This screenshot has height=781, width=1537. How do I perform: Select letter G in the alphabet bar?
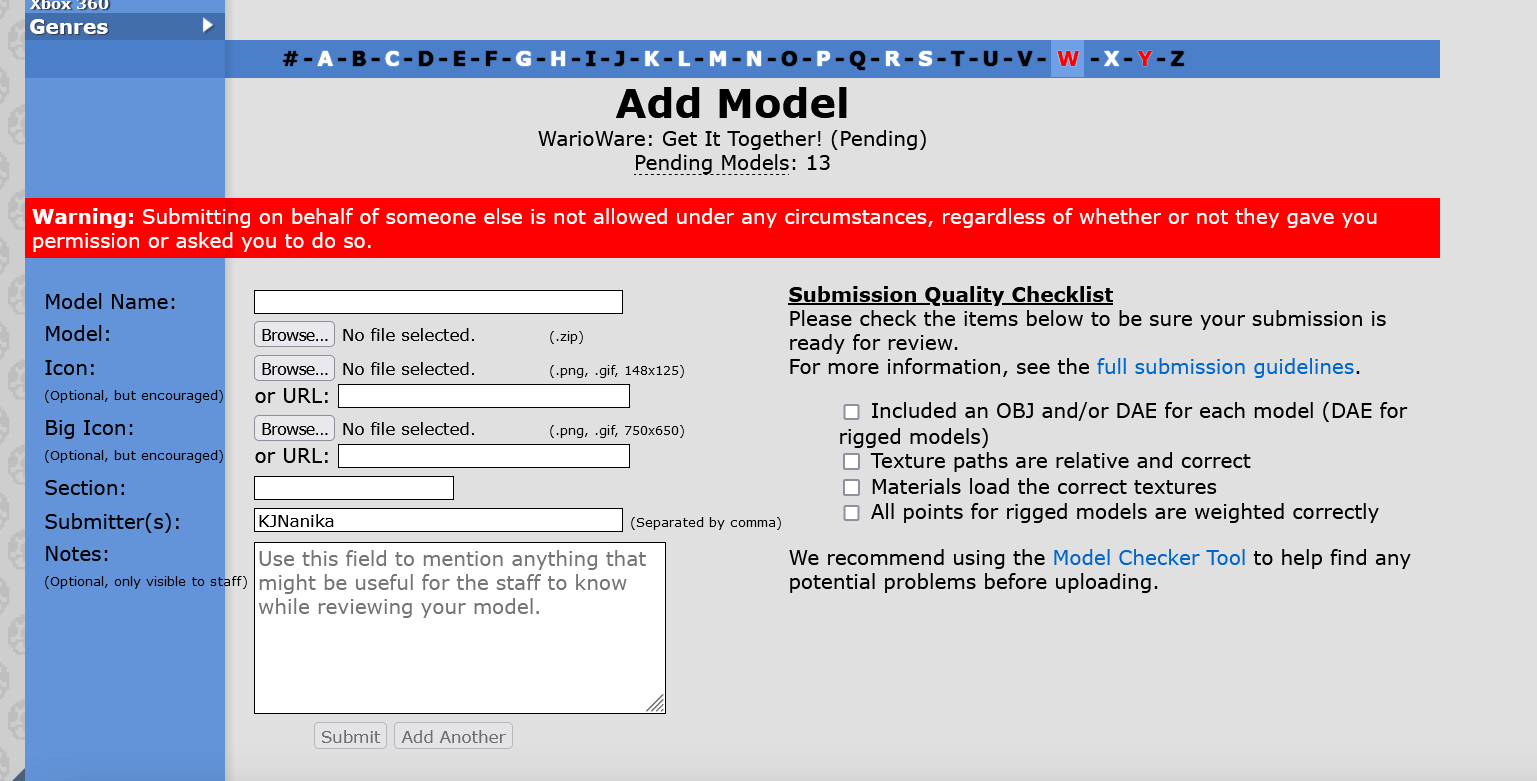523,59
